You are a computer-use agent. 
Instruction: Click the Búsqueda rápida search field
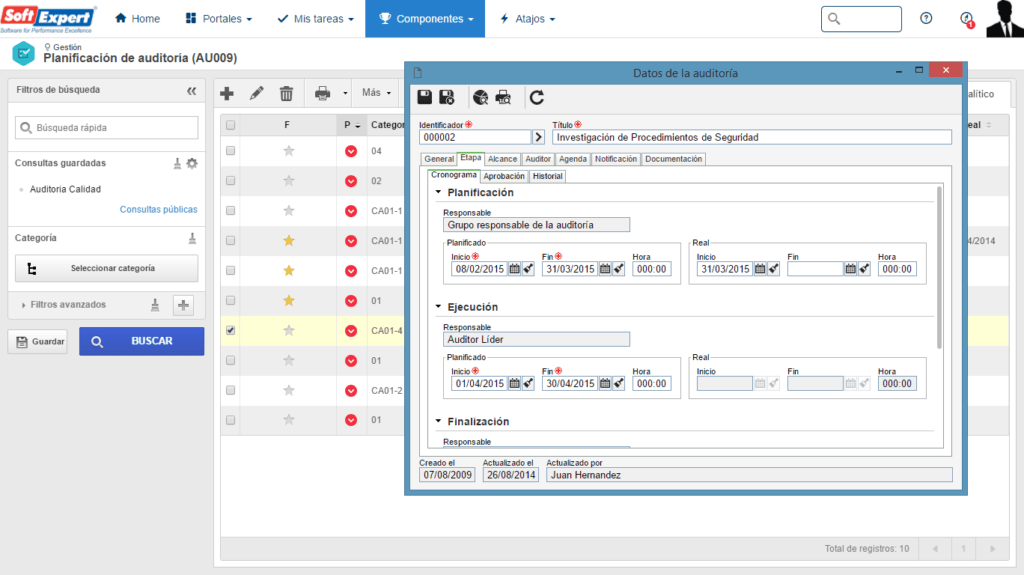107,128
